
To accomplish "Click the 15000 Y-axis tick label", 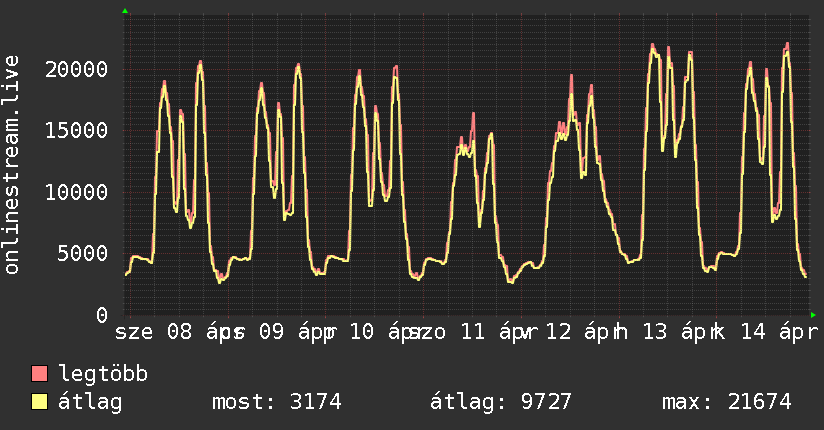I will coord(78,130).
